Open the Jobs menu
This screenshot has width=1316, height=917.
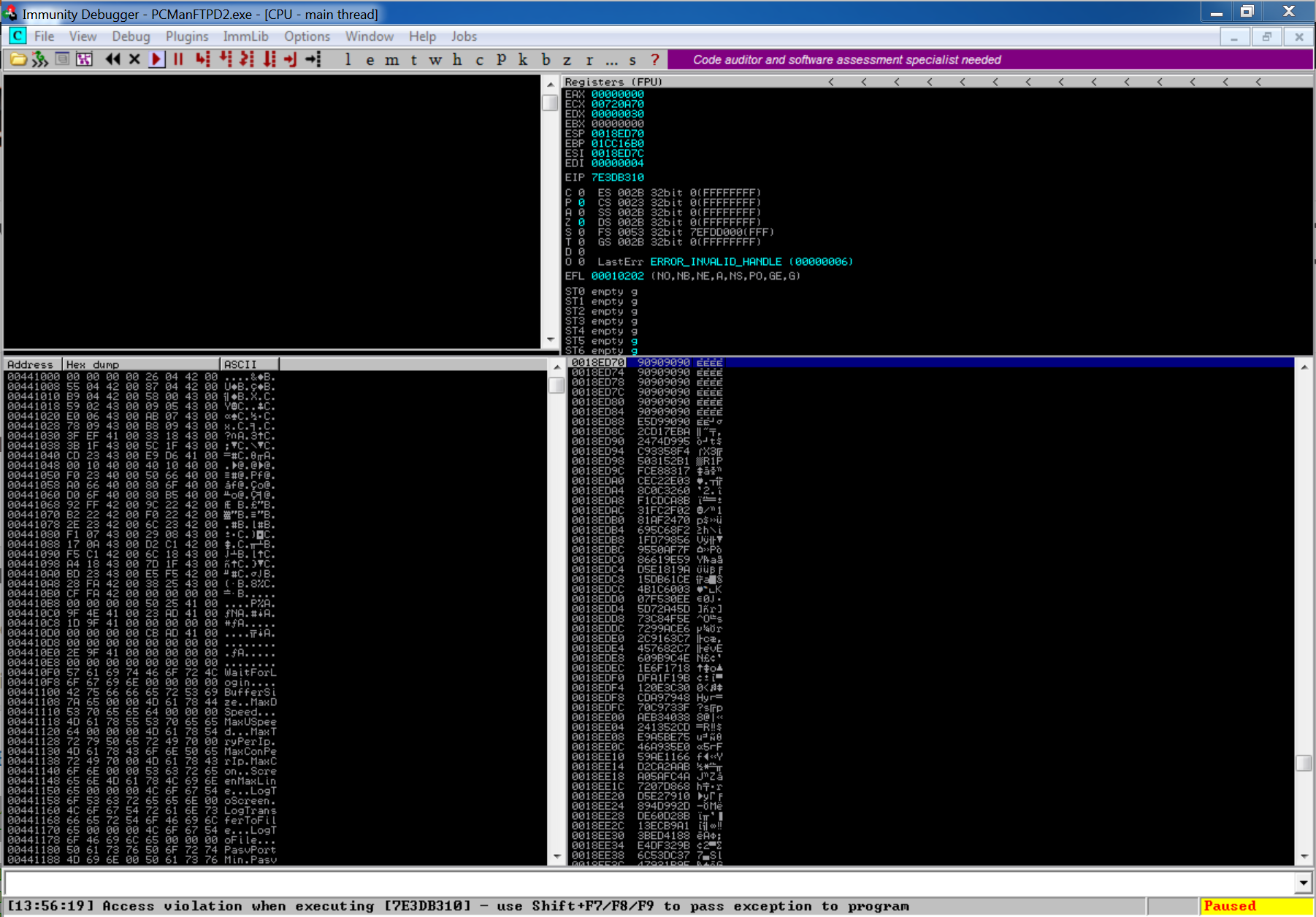464,36
